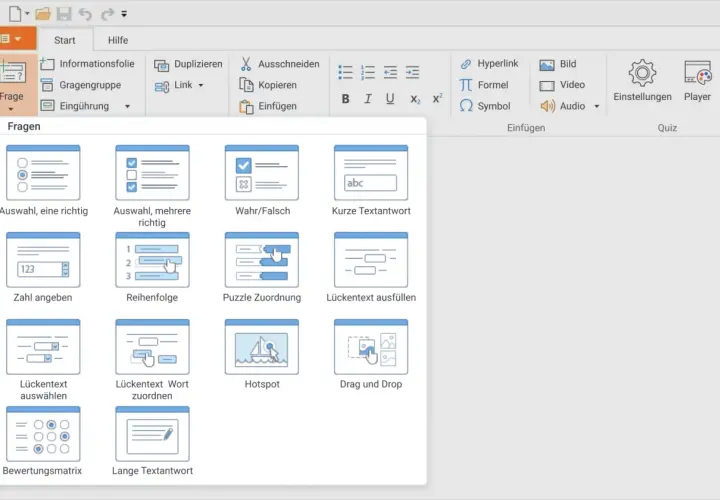Viewport: 720px width, 500px height.
Task: Click the open folder icon
Action: pyautogui.click(x=43, y=14)
